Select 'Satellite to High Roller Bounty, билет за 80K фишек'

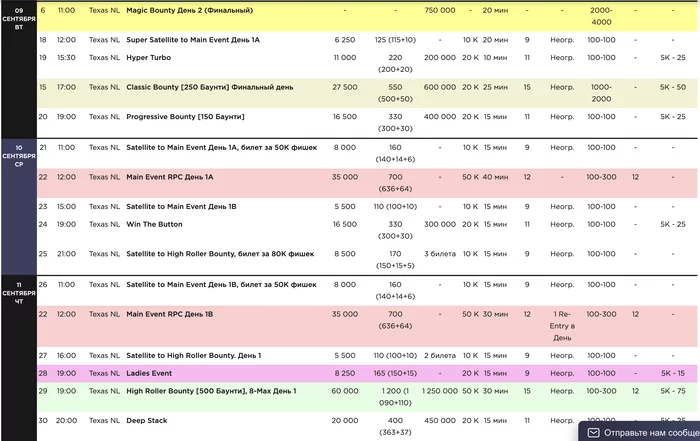point(220,254)
